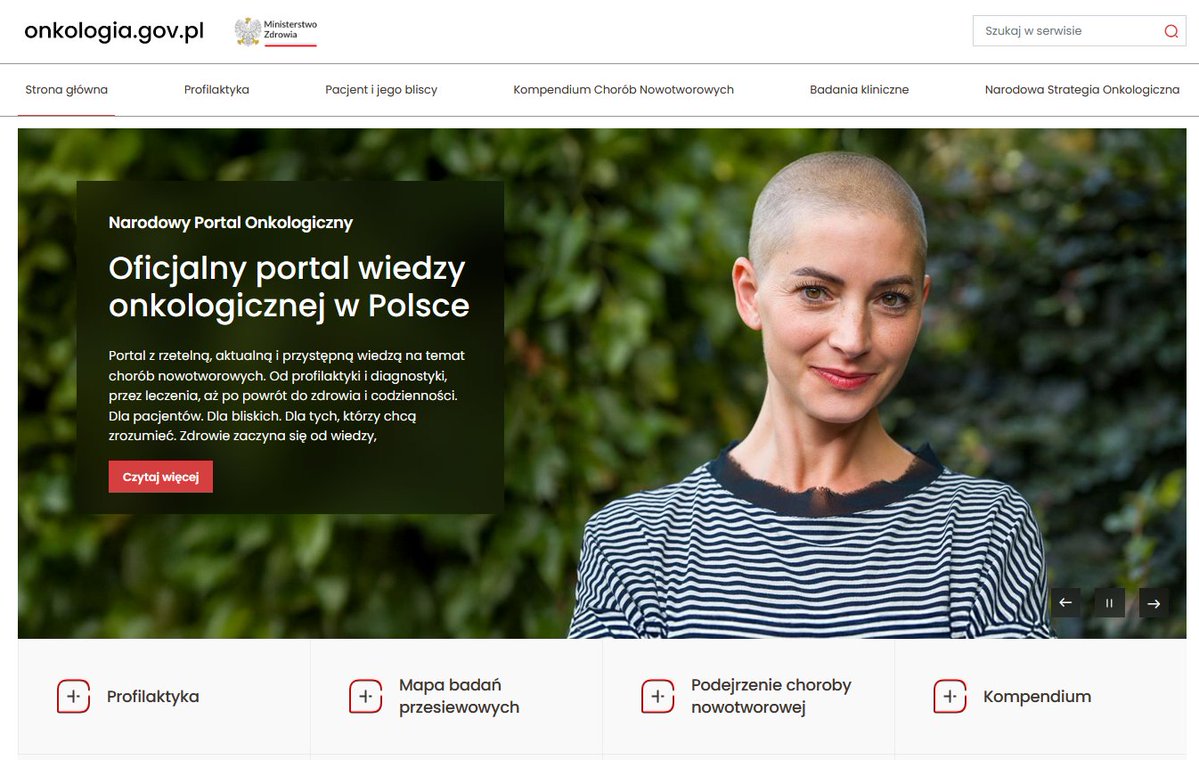Pause the hero slideshow
The width and height of the screenshot is (1199, 760).
[1110, 602]
